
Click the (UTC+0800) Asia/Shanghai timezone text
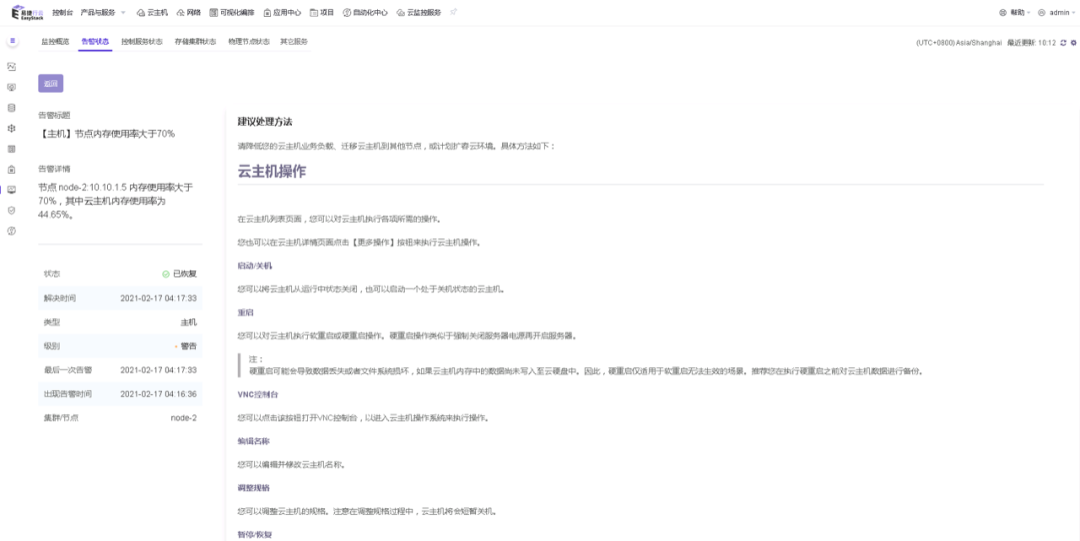point(959,43)
